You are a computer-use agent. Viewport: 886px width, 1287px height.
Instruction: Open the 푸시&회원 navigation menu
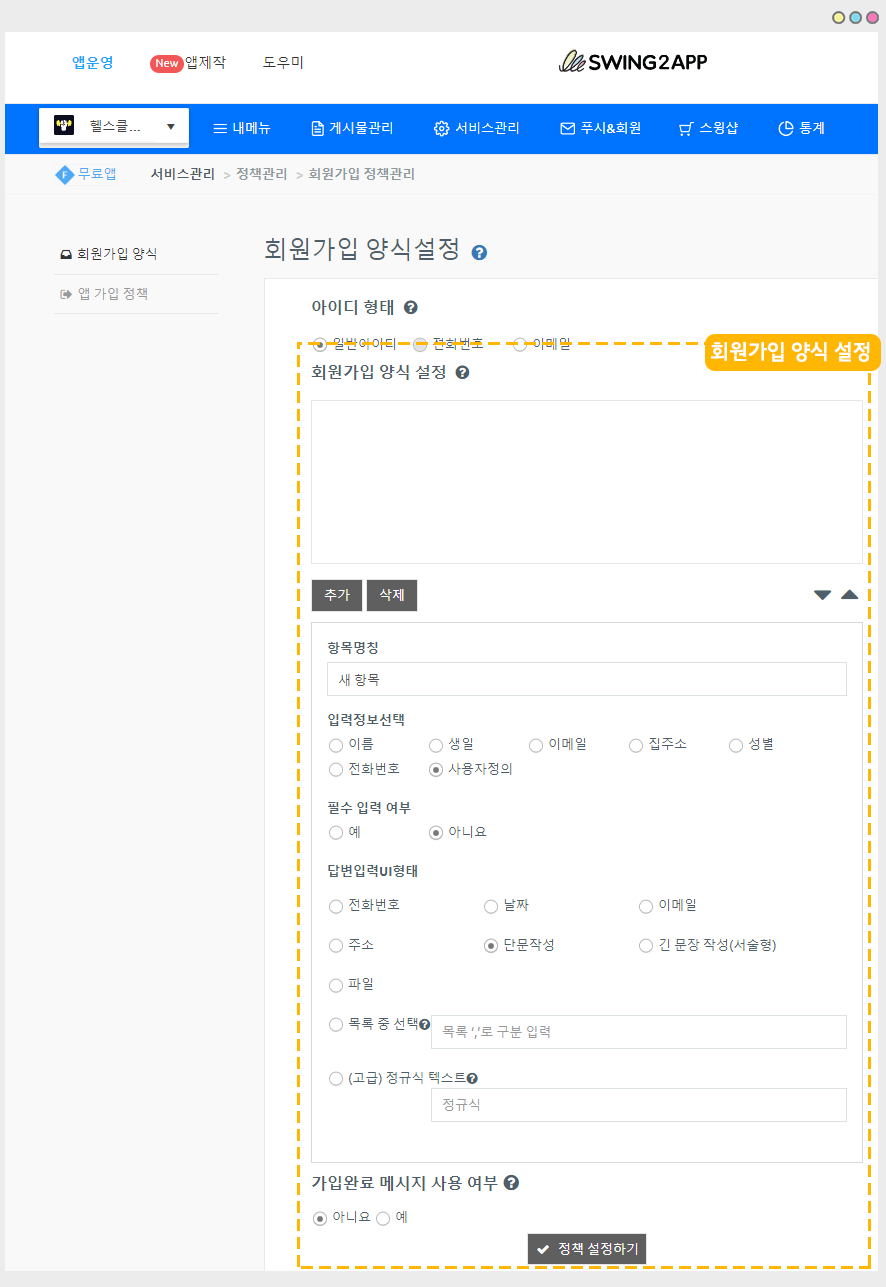[600, 128]
